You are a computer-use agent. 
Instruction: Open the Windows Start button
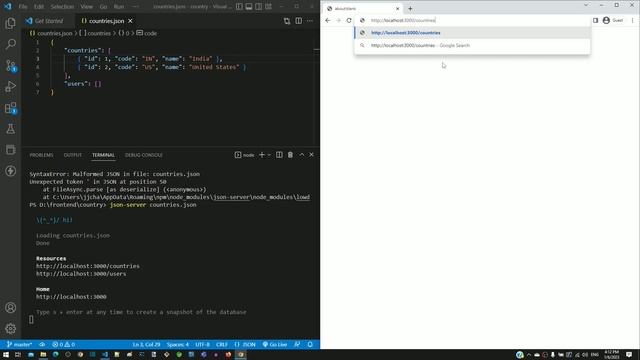click(x=6, y=355)
